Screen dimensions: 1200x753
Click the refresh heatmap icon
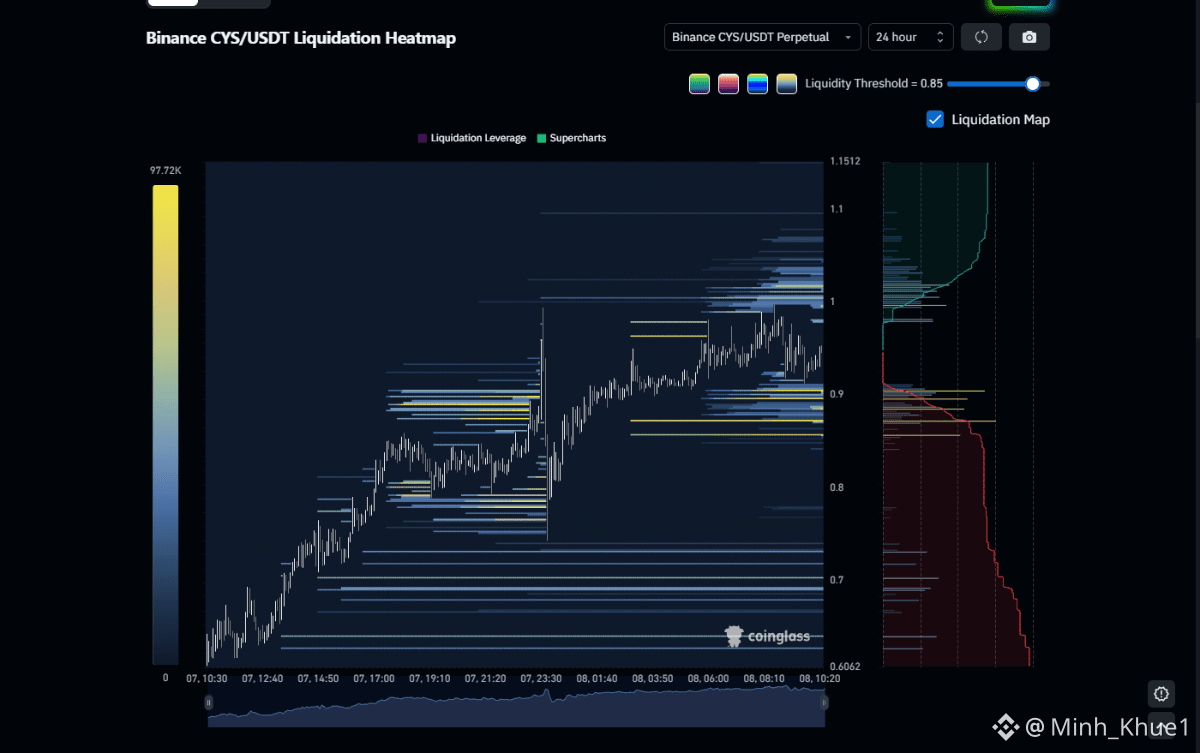(x=981, y=37)
